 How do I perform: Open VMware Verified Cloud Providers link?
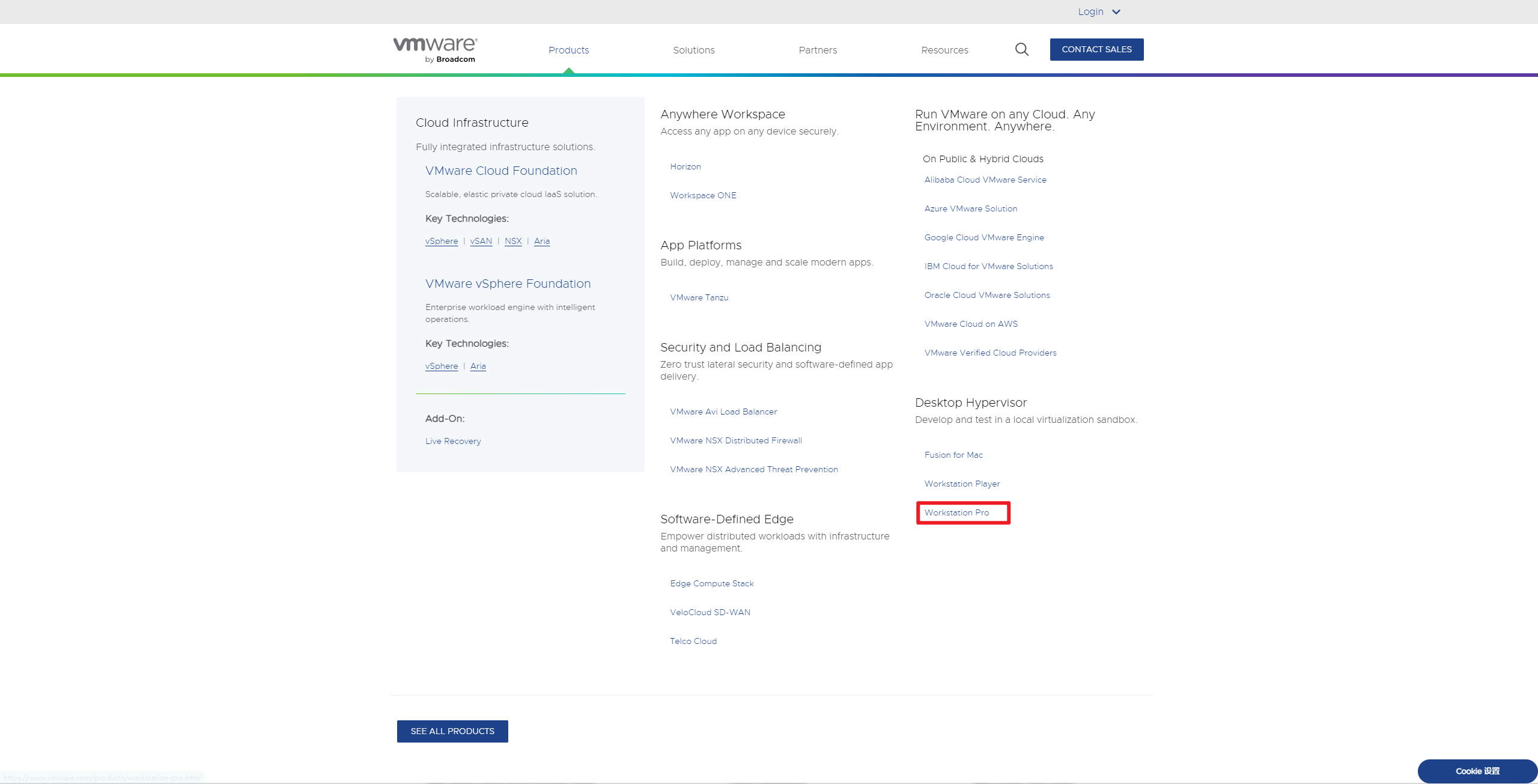[x=990, y=353]
